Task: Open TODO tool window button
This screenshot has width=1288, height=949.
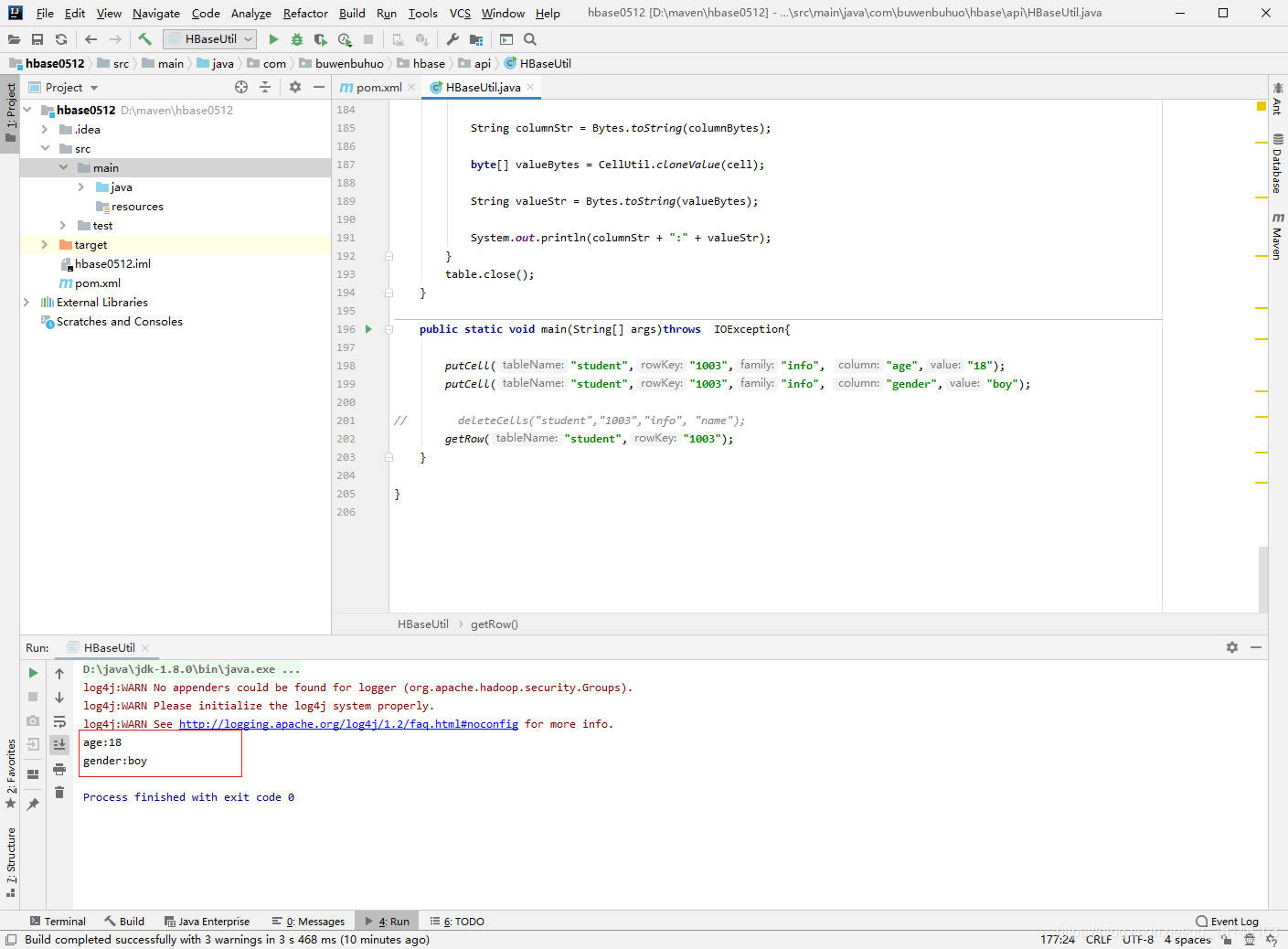Action: coord(457,922)
